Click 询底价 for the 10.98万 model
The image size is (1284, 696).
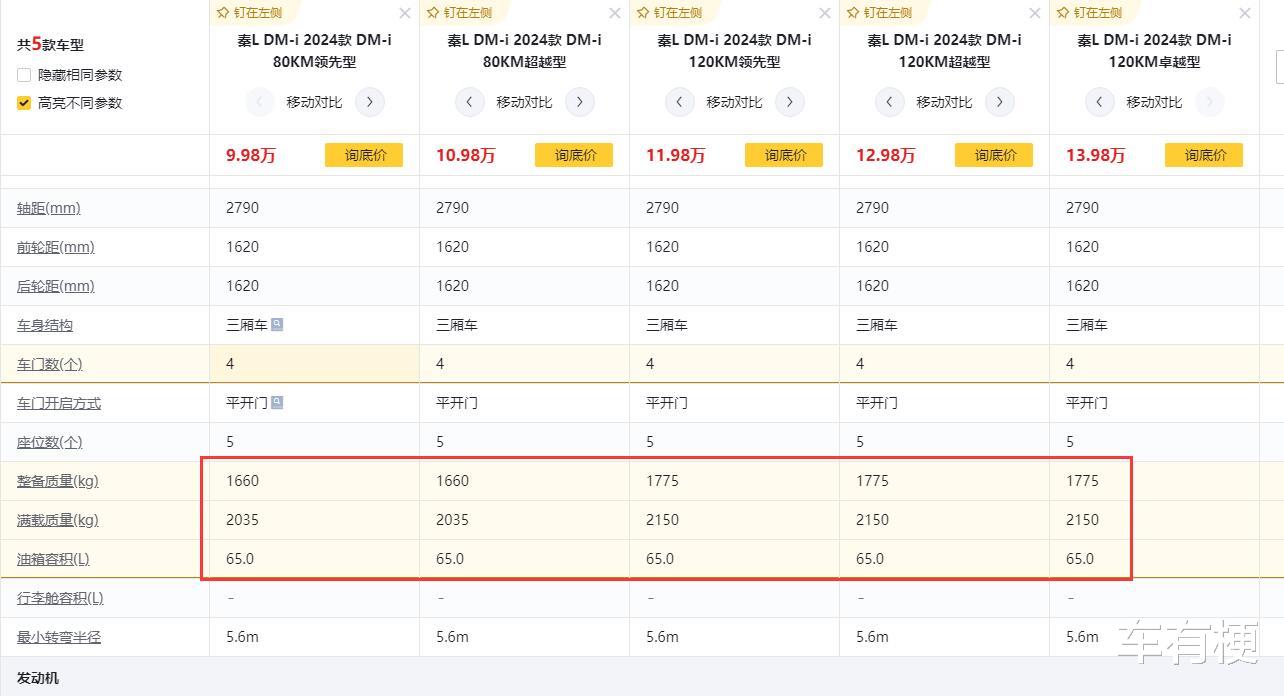click(x=574, y=155)
